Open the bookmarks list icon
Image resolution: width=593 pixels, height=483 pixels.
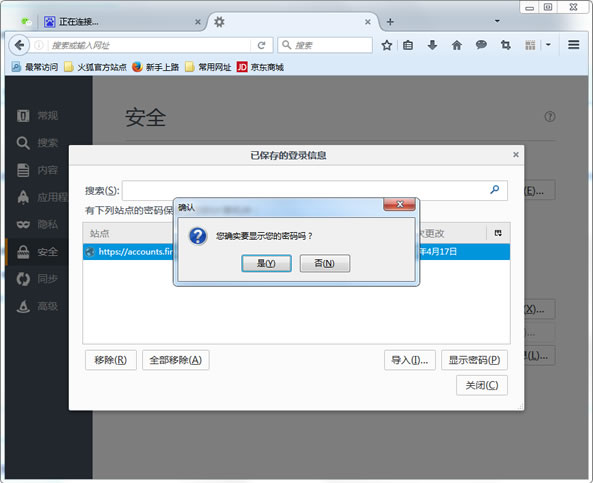coord(408,45)
